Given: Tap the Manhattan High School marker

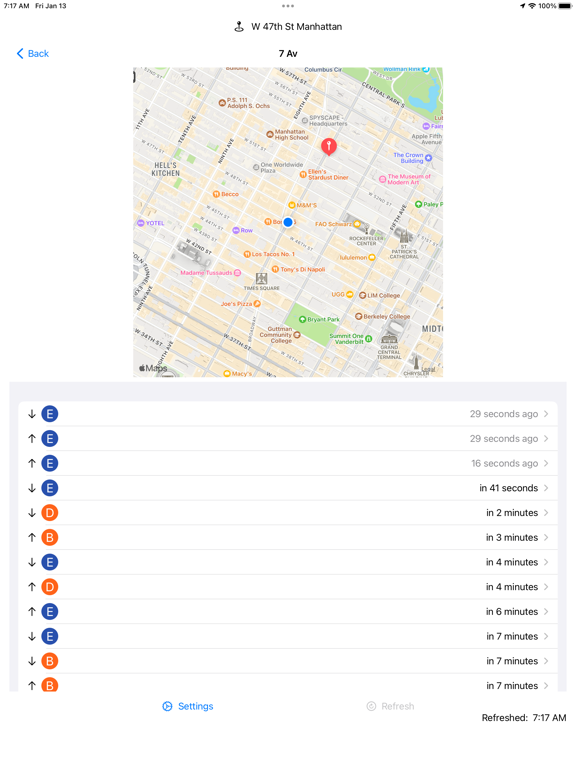Looking at the screenshot, I should point(269,134).
